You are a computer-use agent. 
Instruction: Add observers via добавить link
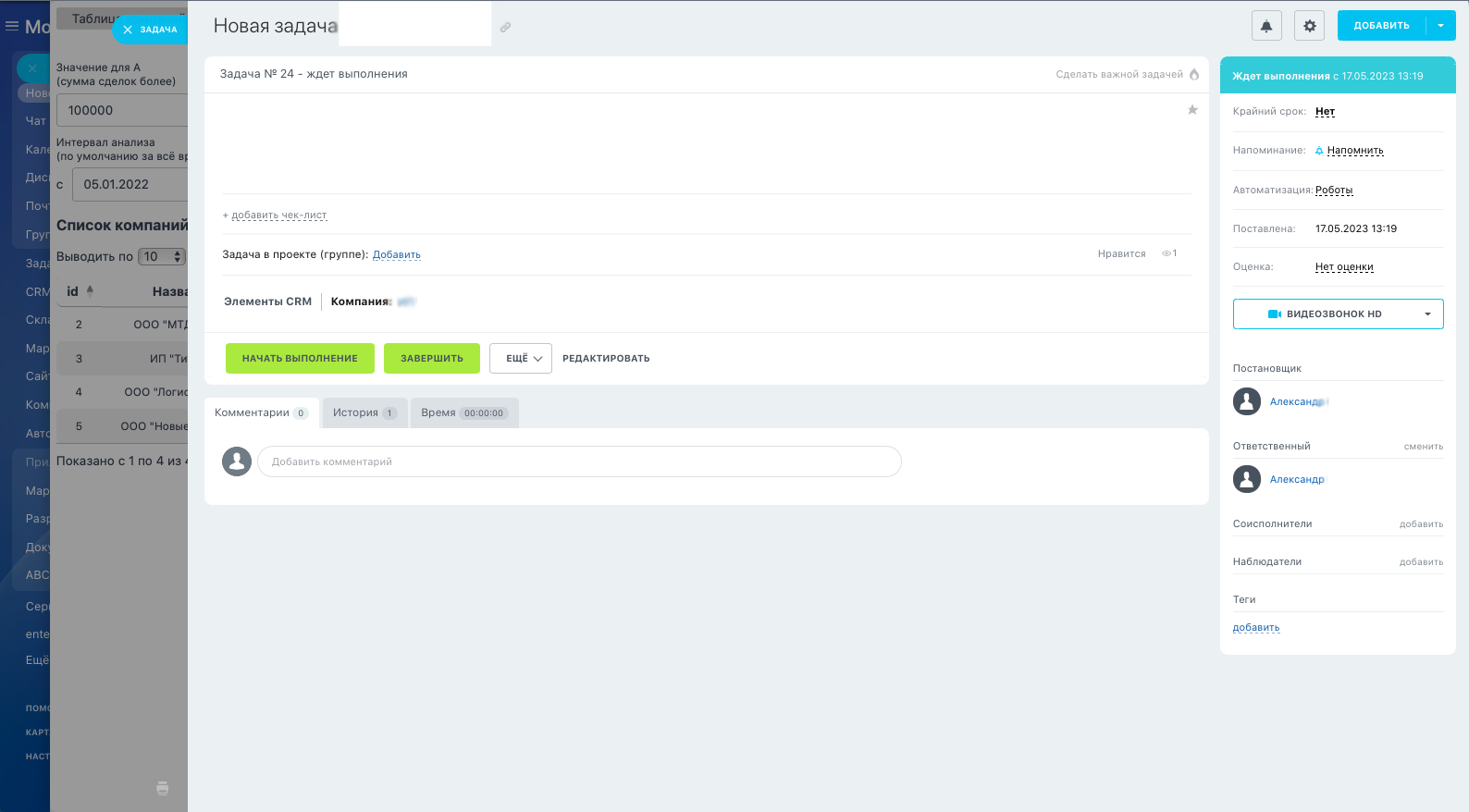point(1422,562)
